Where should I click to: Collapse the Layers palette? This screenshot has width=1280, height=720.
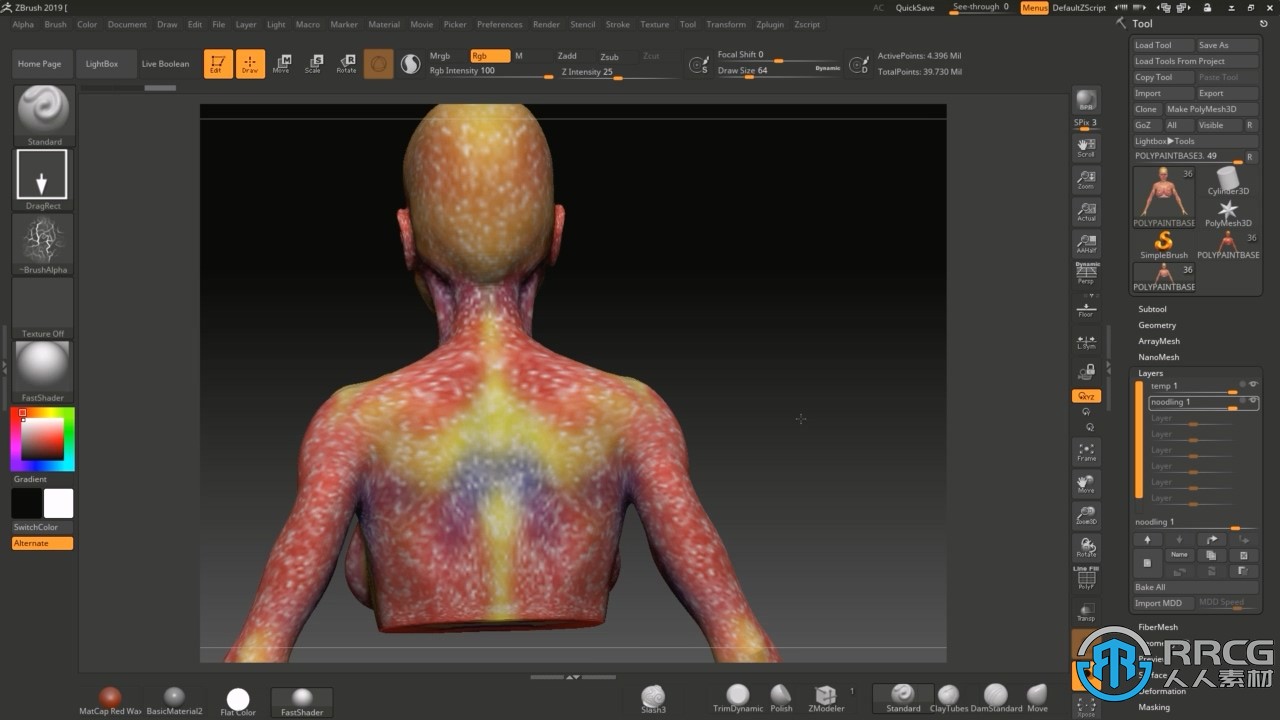point(1150,373)
